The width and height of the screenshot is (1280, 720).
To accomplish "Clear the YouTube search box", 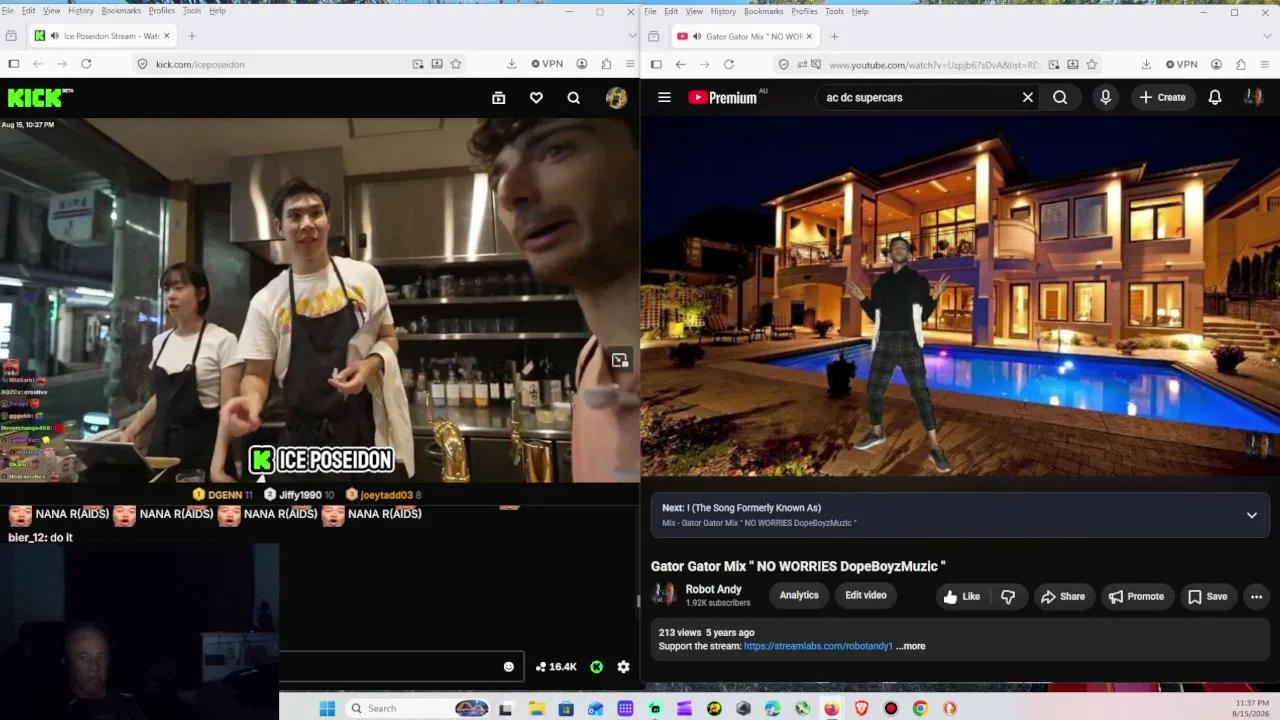I will point(1027,97).
